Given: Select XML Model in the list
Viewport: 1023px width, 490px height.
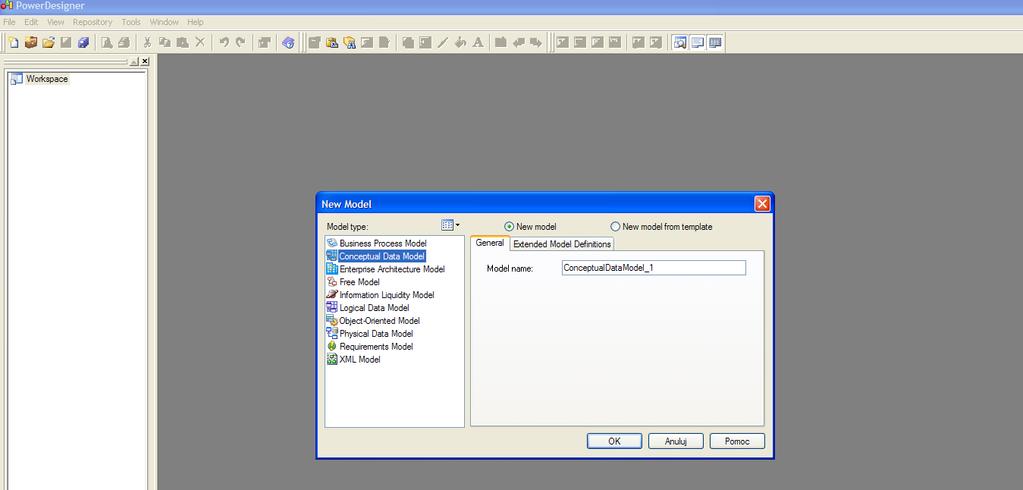Looking at the screenshot, I should 354,360.
